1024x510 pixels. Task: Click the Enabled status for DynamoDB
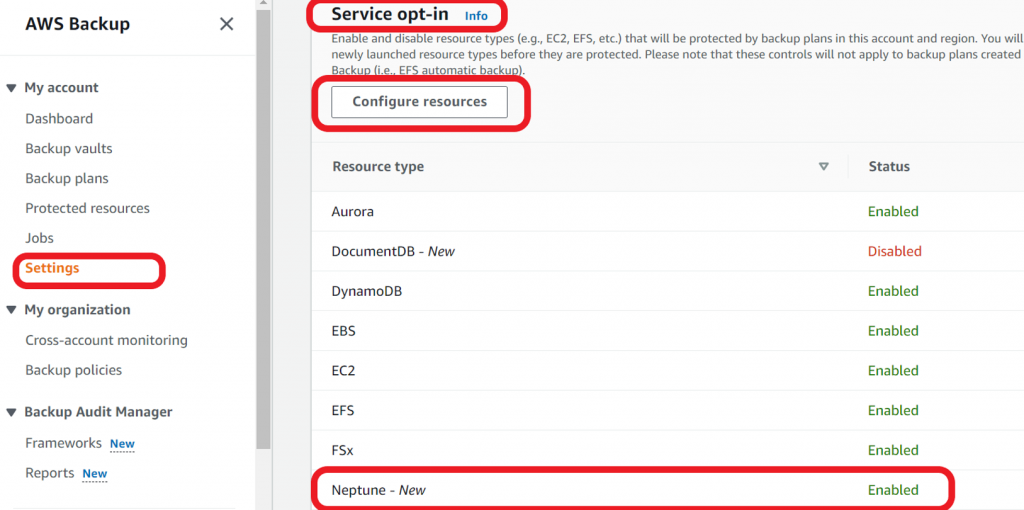coord(893,291)
